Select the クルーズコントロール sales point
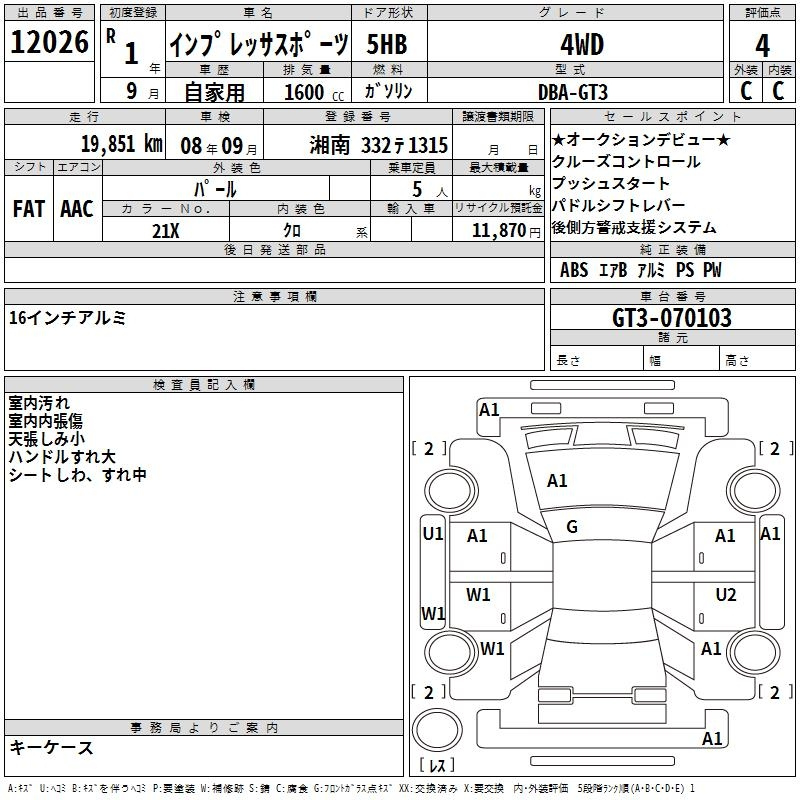This screenshot has width=800, height=800. click(626, 162)
